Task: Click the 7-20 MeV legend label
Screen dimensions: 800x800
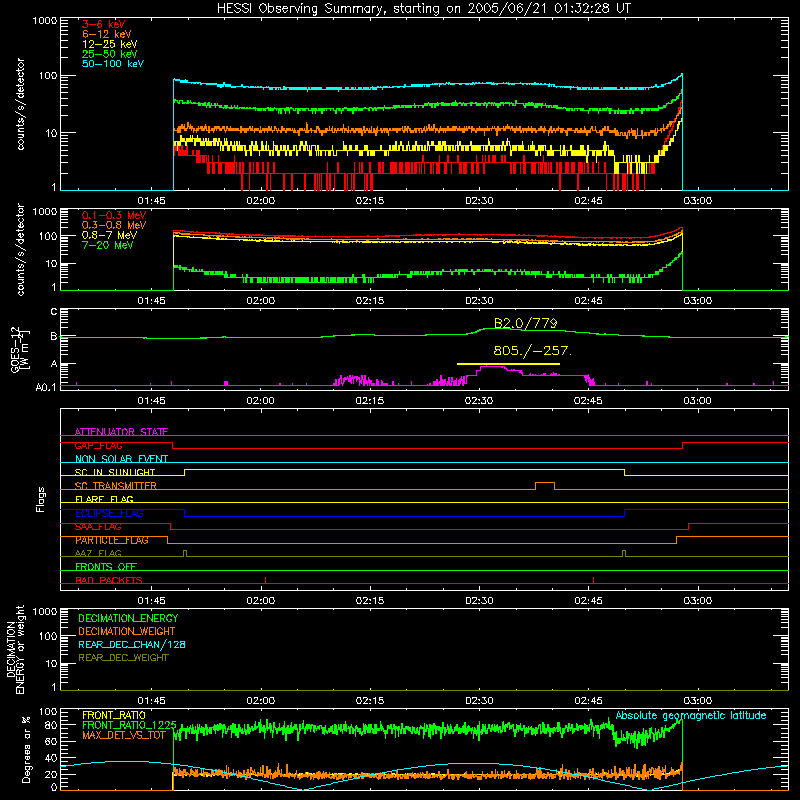Action: [107, 245]
